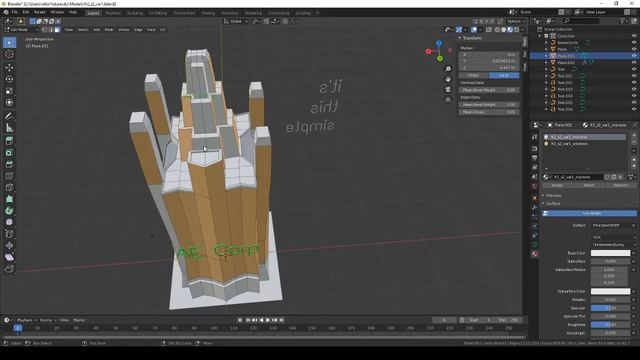Image resolution: width=640 pixels, height=360 pixels.
Task: Open the Material properties tab icon
Action: [535, 254]
